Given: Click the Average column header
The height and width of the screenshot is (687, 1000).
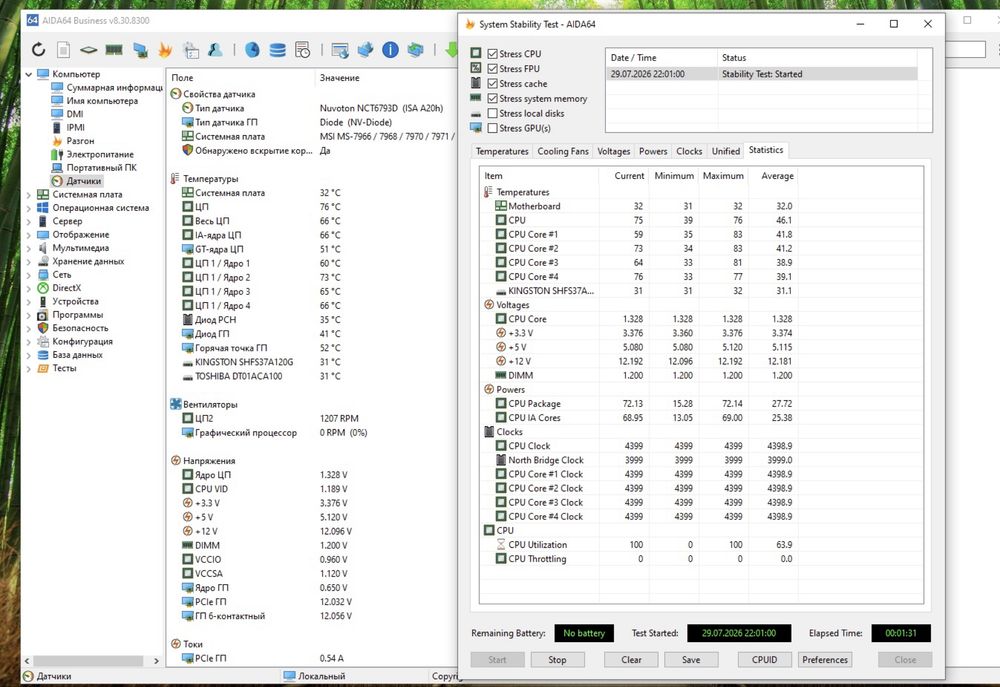Looking at the screenshot, I should pos(773,175).
